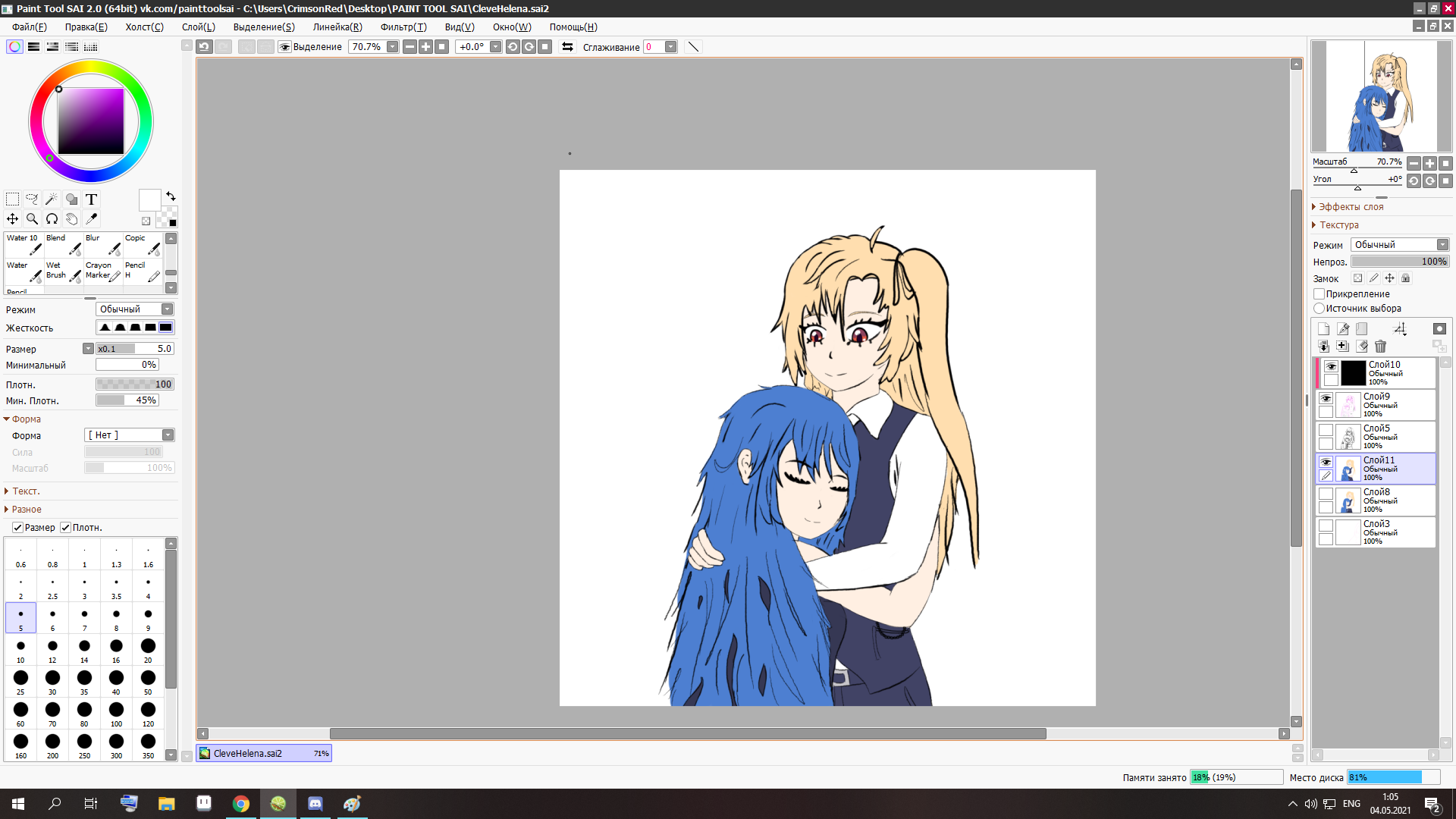Click the layer opacity Непроз. slider
This screenshot has height=819, width=1456.
click(1400, 262)
